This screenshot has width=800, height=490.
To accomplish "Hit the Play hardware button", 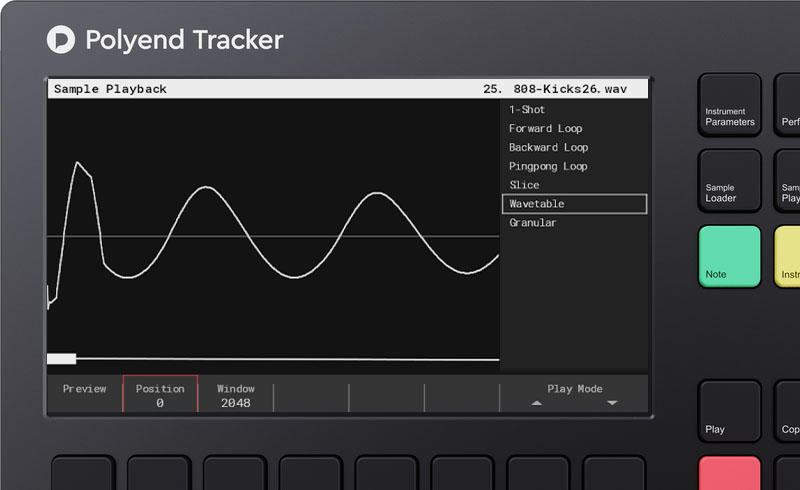I will 730,411.
